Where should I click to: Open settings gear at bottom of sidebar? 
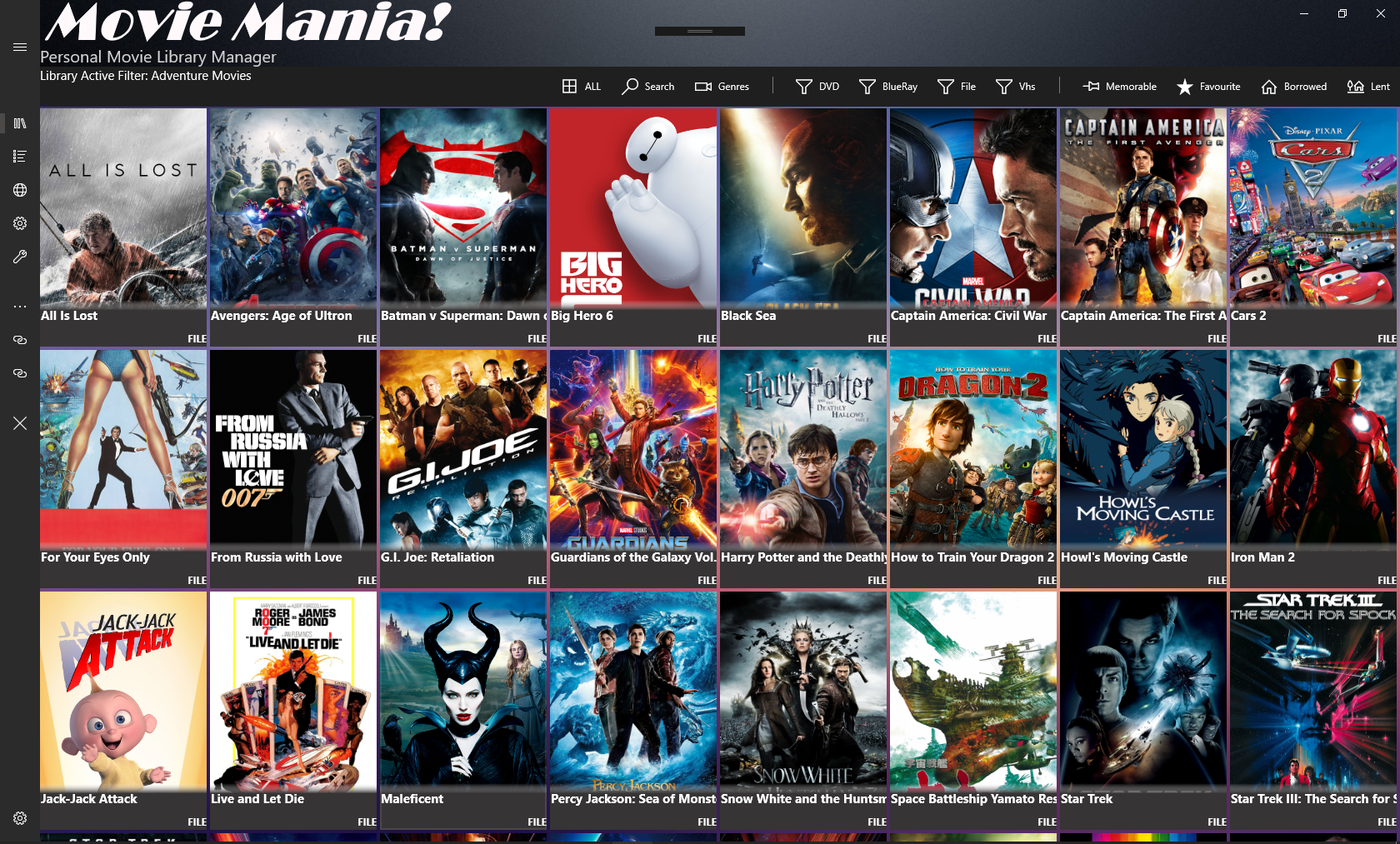coord(20,818)
